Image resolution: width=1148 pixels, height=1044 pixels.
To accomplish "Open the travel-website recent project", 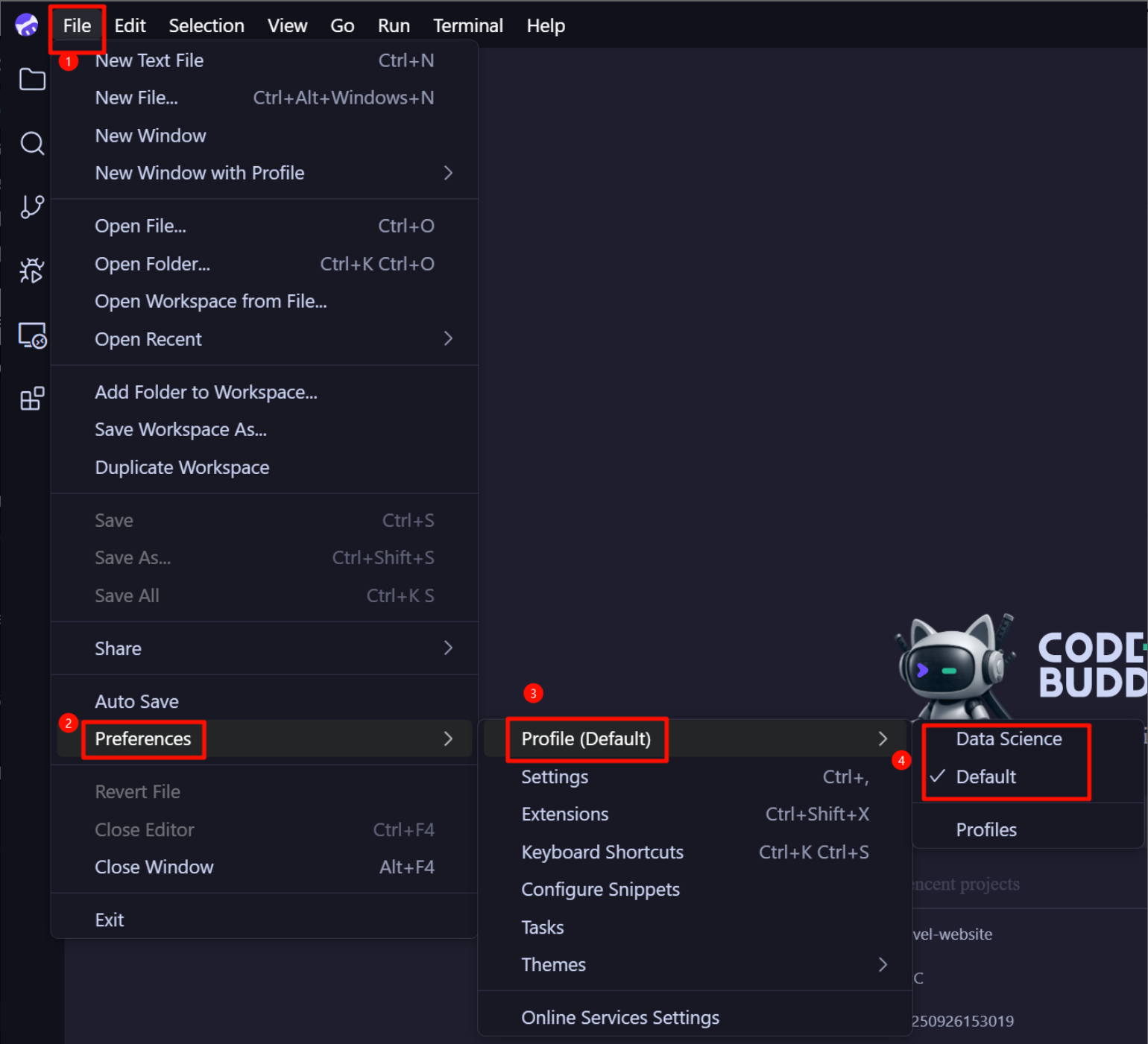I will pos(952,934).
